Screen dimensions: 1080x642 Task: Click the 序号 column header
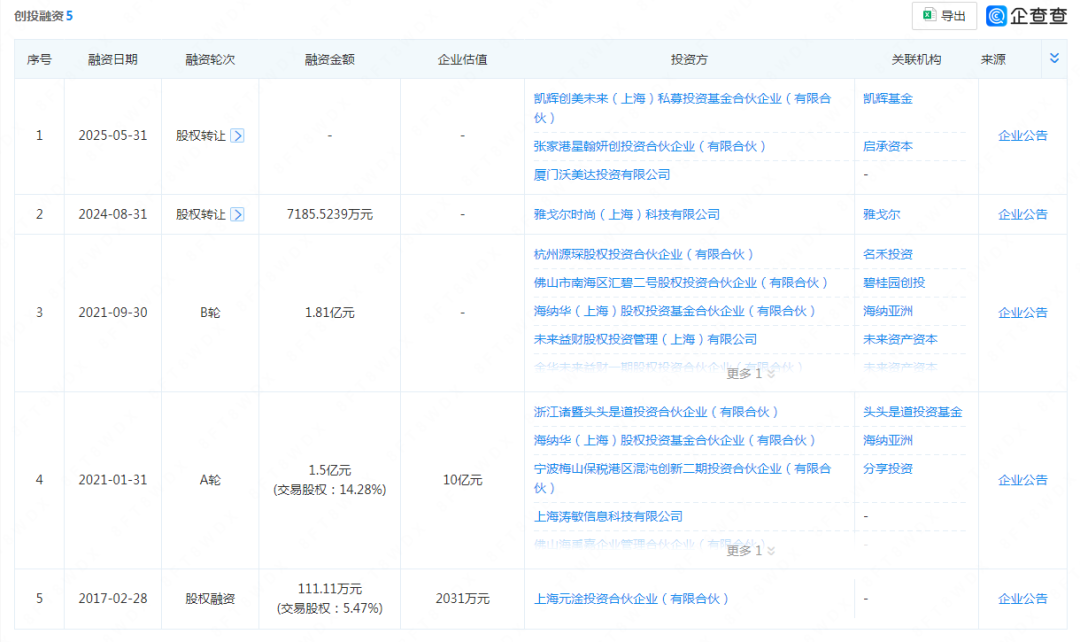(39, 59)
